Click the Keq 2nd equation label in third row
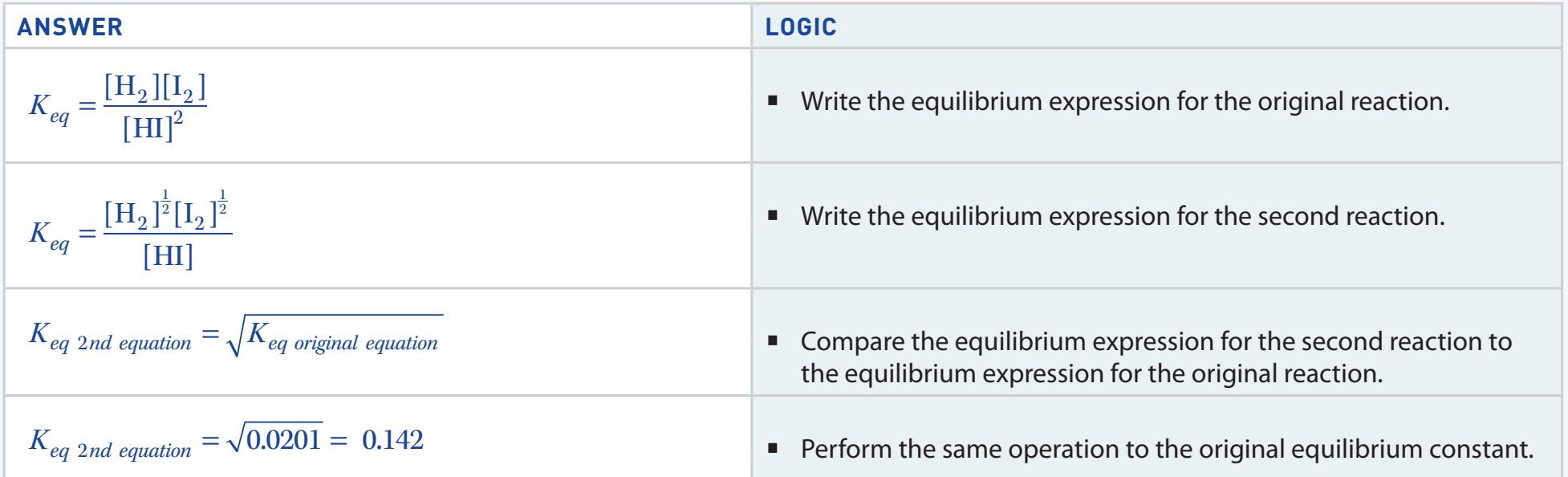This screenshot has height=477, width=1568. point(110,336)
